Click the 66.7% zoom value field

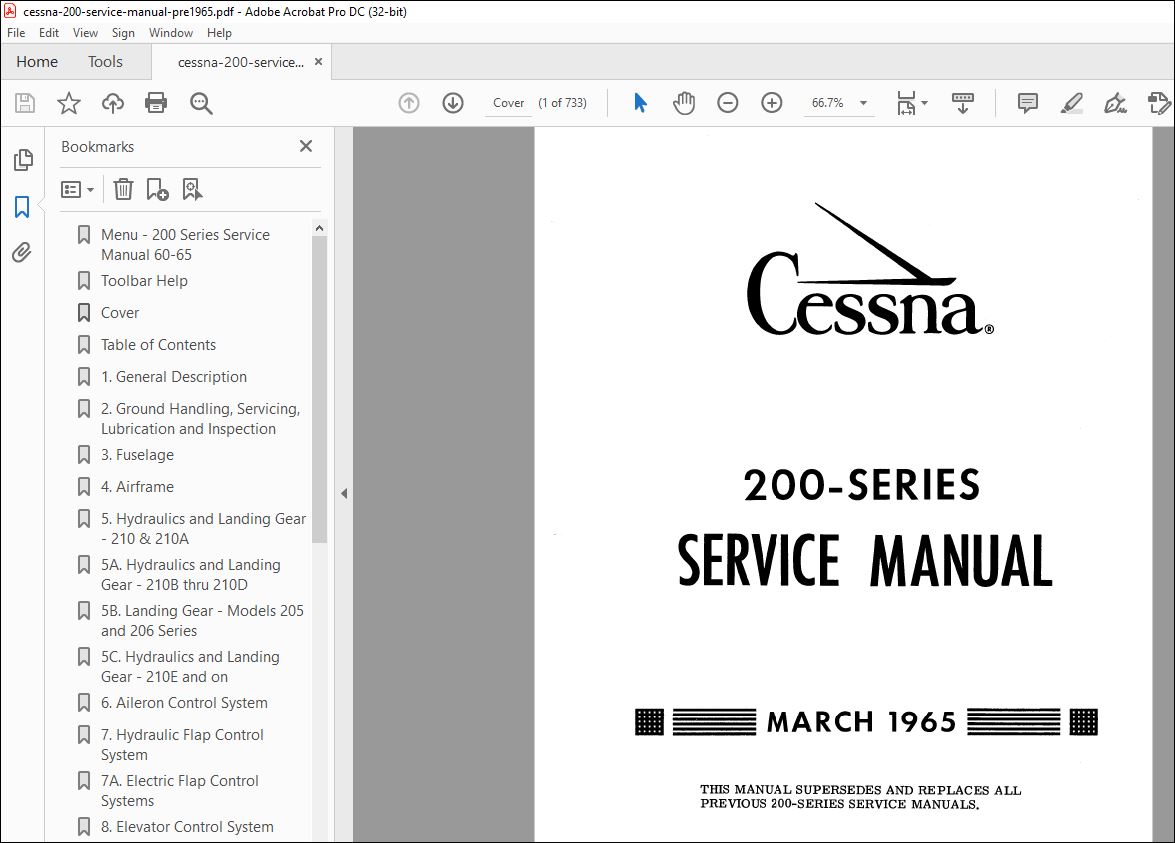(827, 103)
